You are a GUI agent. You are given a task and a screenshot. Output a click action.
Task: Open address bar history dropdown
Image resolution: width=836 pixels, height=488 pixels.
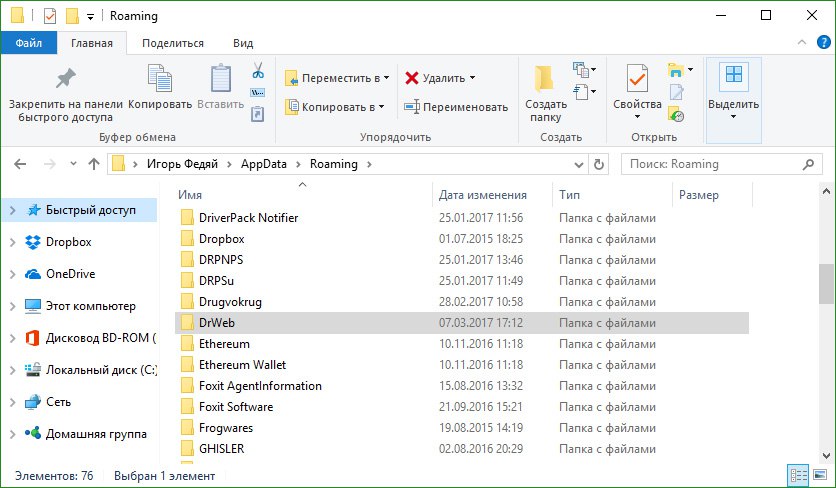(578, 164)
